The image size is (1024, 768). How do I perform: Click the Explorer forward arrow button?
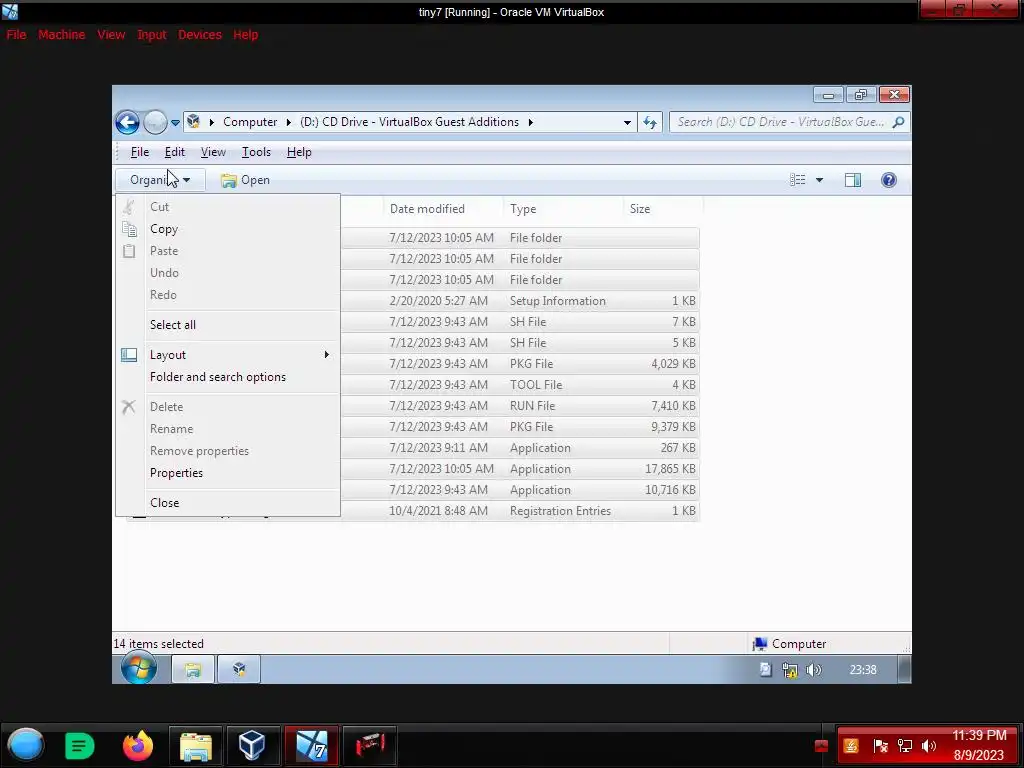[155, 122]
